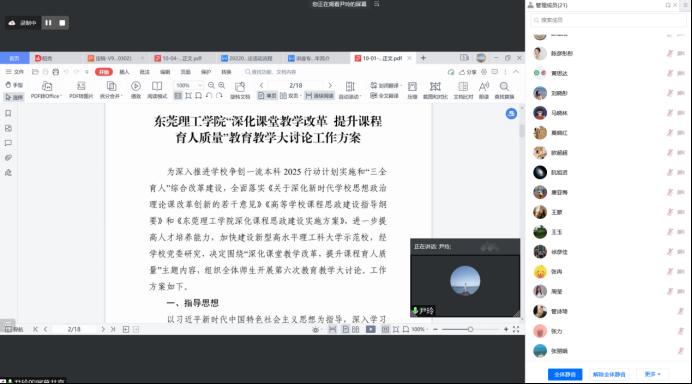Screen dimensions: 692x384
Task: Open 划词翻译 word translation
Action: (385, 85)
